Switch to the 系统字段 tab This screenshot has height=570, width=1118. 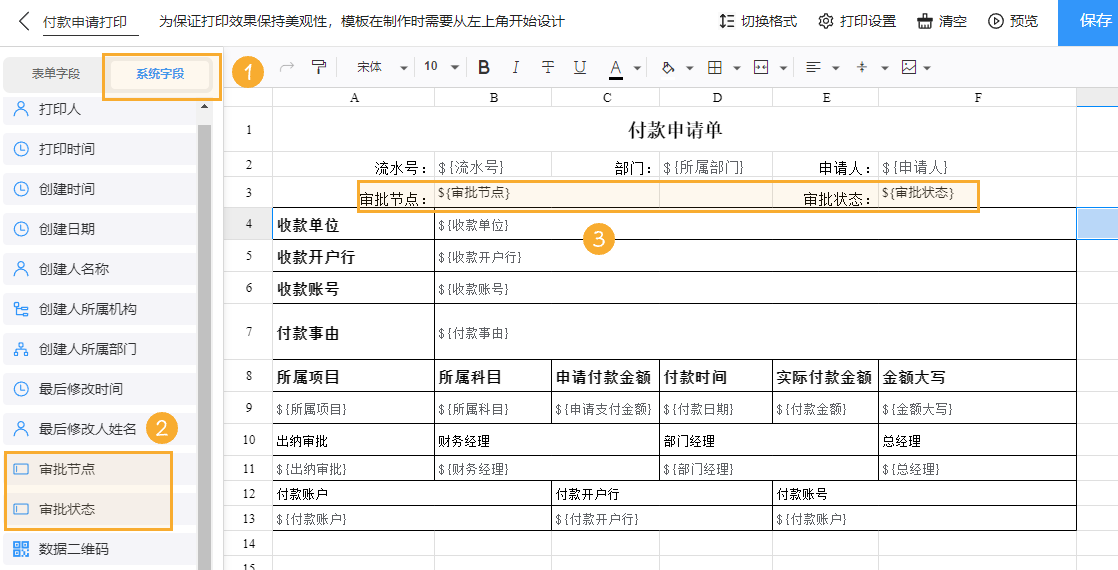point(160,74)
